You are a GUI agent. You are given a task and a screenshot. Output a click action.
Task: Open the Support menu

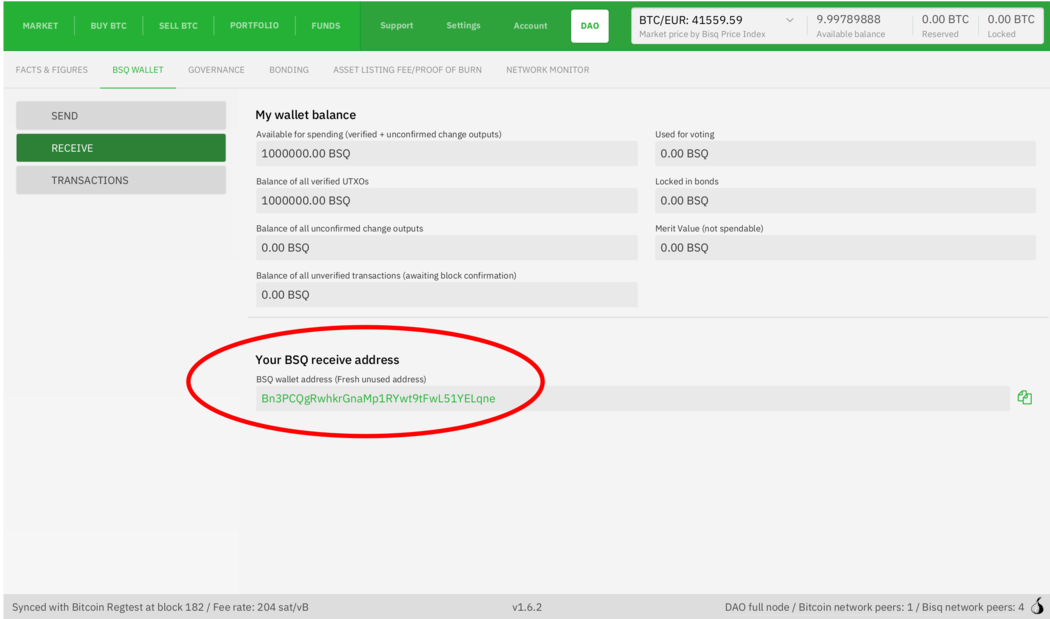pyautogui.click(x=396, y=26)
